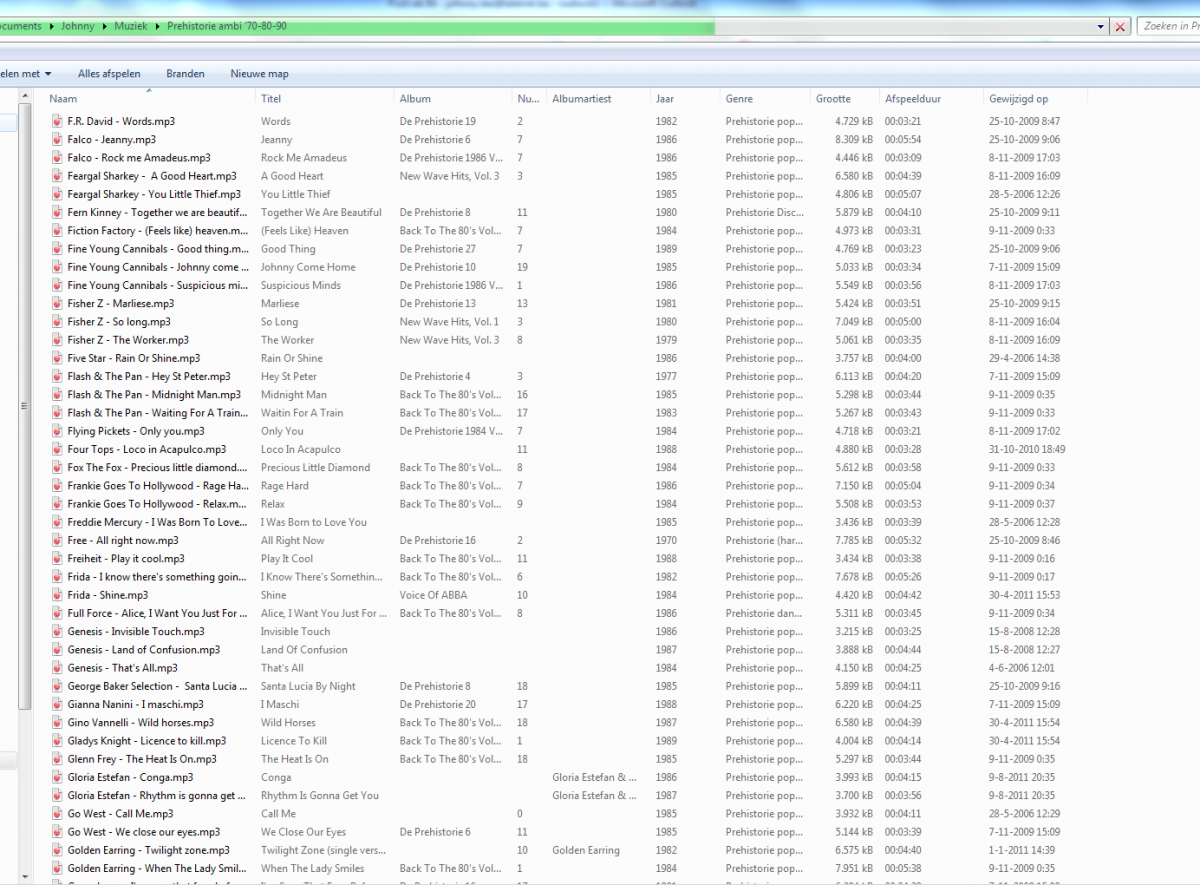The height and width of the screenshot is (885, 1200).
Task: Click the icon of Feargal Sharkey - A Good Heart.mp3
Action: (58, 176)
